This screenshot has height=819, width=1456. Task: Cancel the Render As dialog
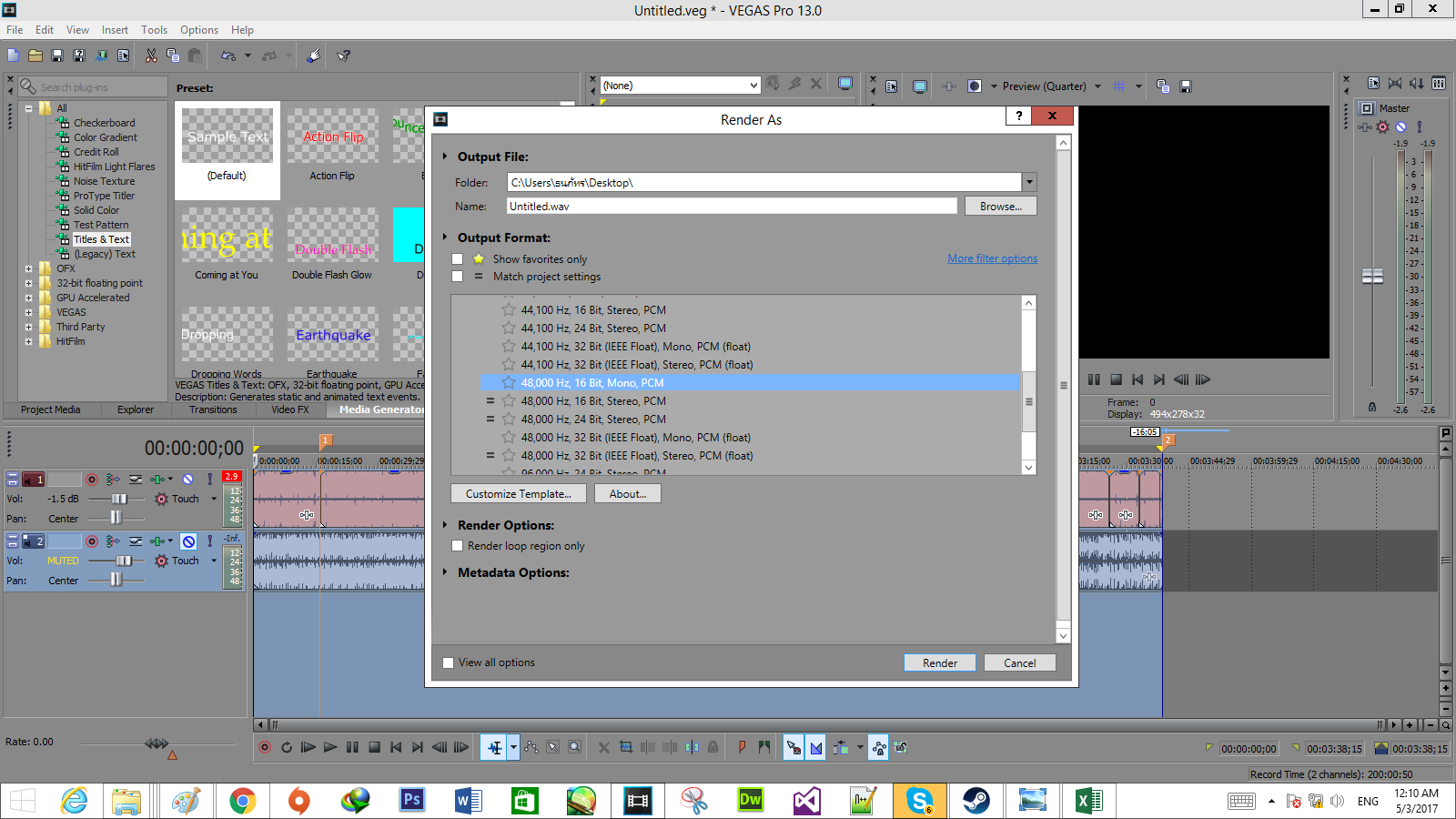pyautogui.click(x=1019, y=662)
